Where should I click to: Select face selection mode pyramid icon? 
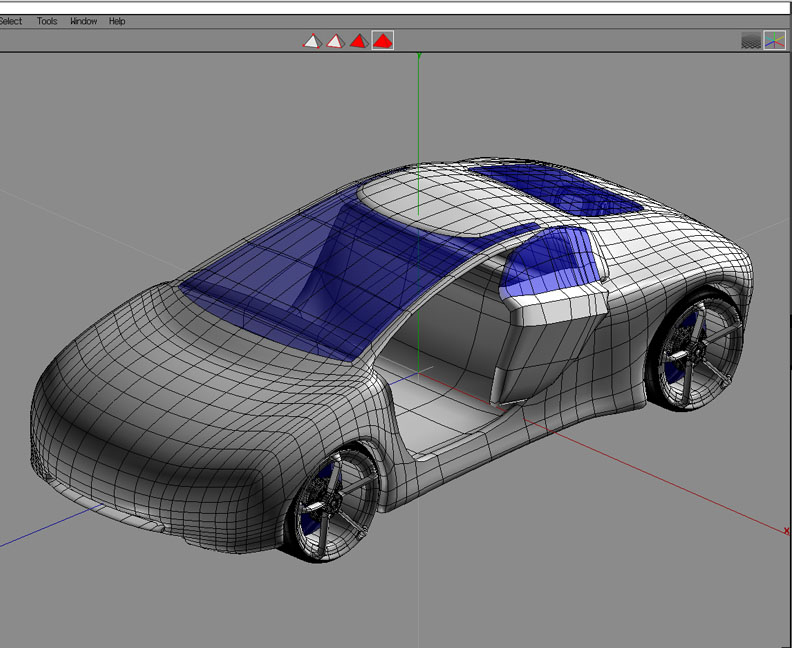pyautogui.click(x=359, y=41)
